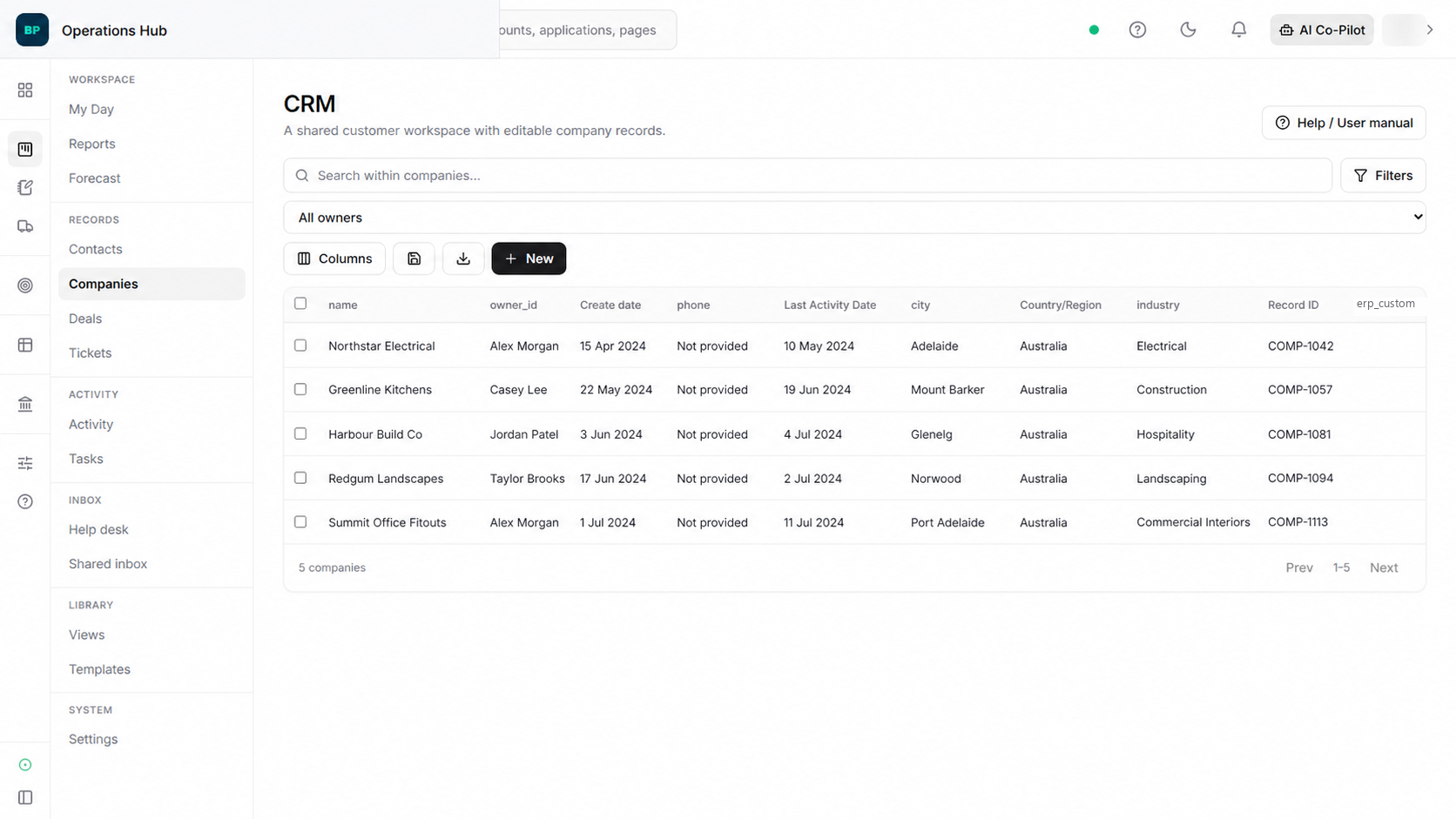
Task: Click the Commercial Interiors industry cell
Action: [x=1193, y=523]
